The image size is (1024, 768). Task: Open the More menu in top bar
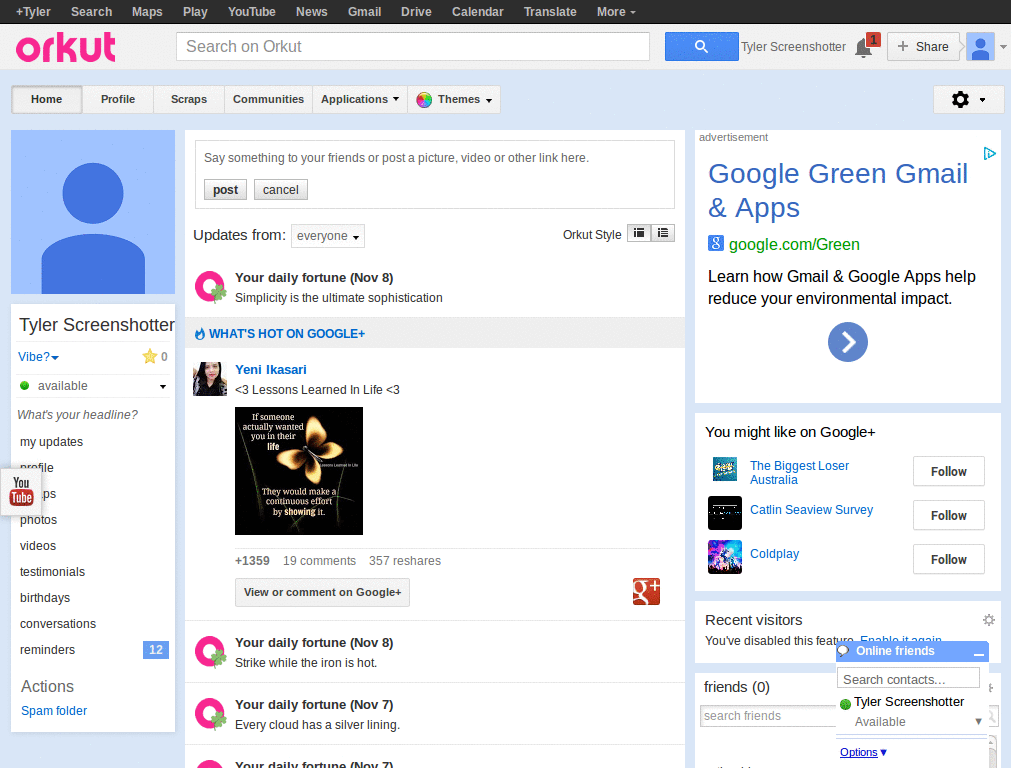616,12
